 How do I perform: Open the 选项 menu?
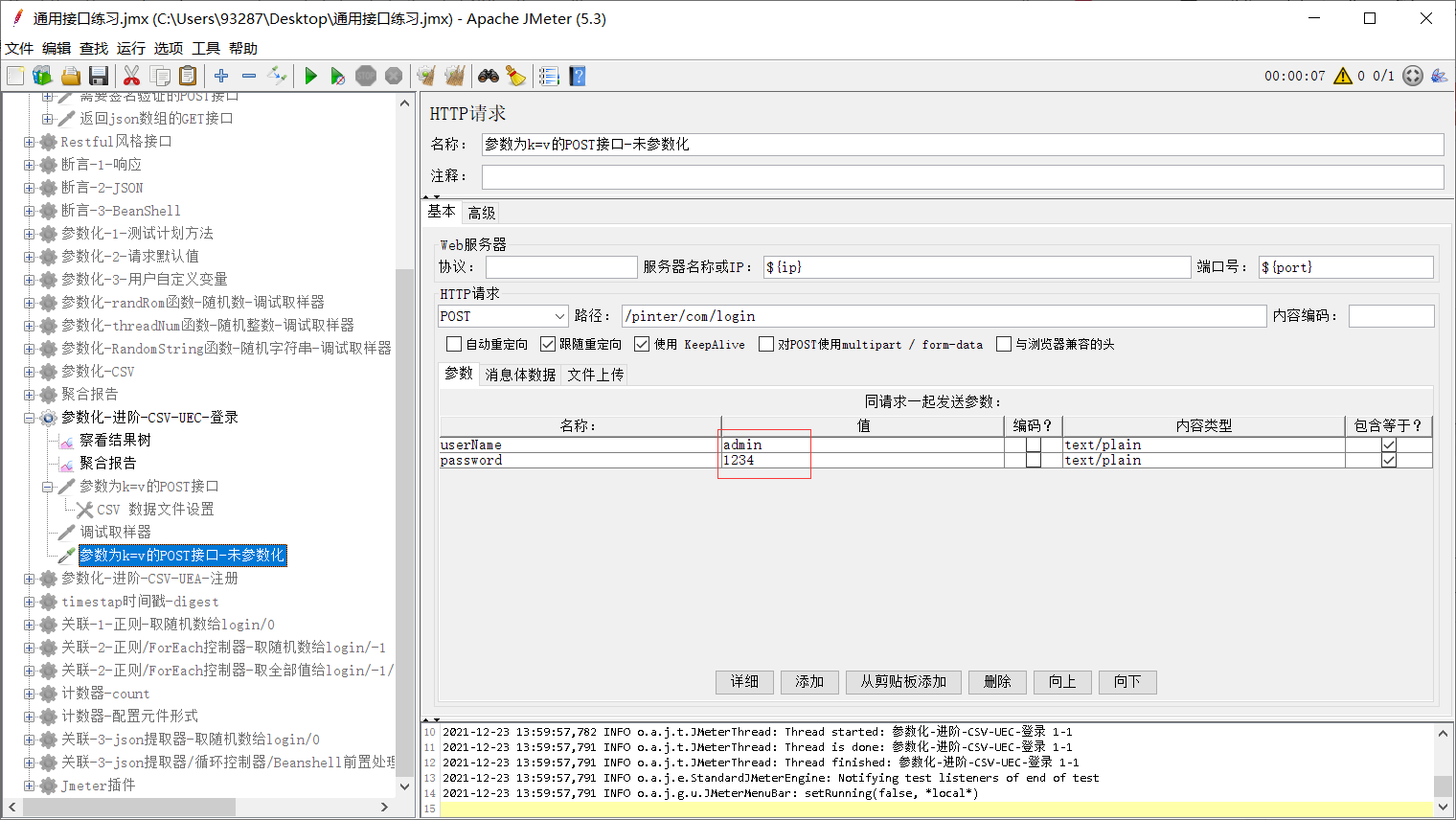coord(169,48)
